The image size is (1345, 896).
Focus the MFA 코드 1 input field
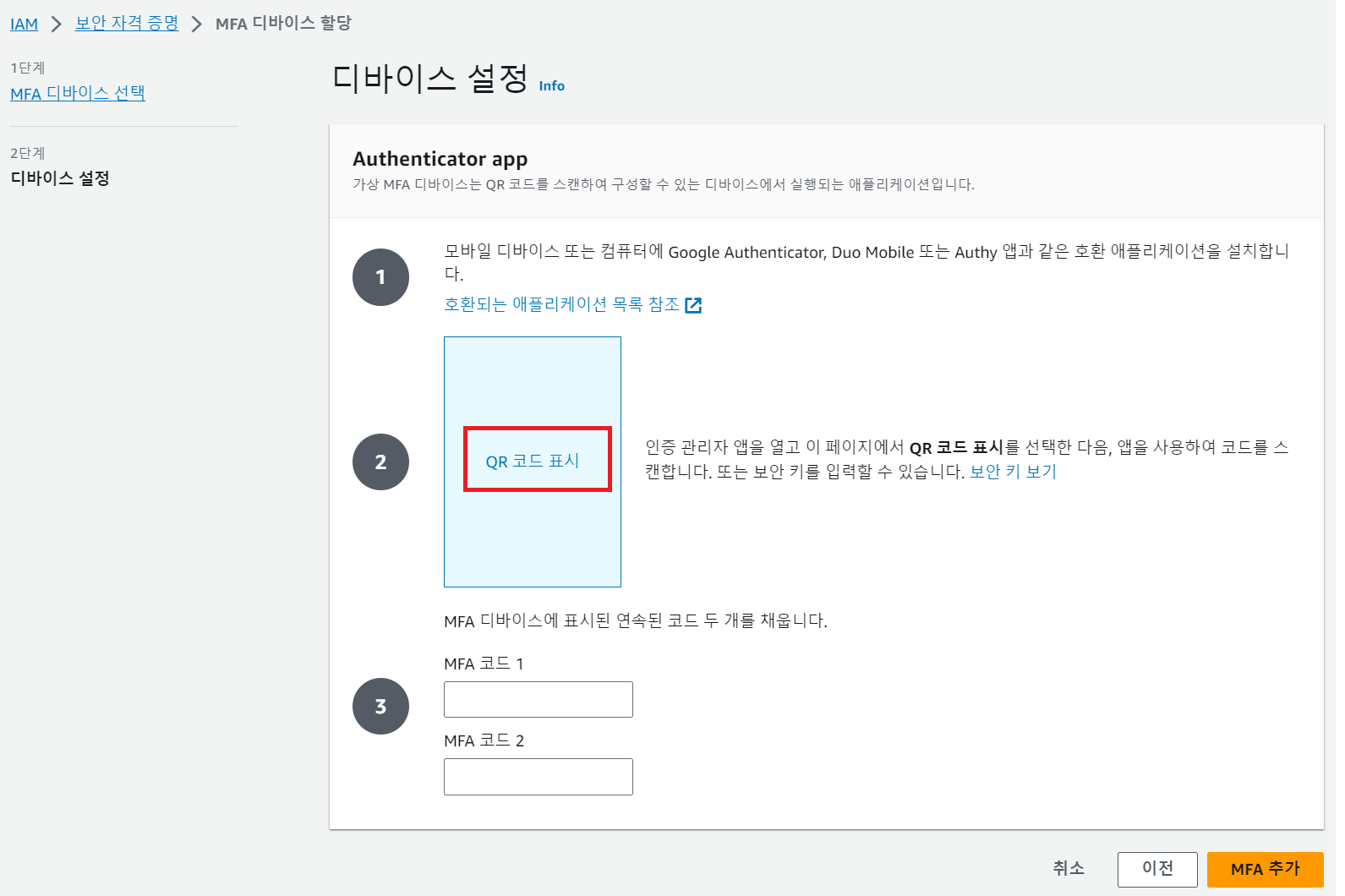539,700
